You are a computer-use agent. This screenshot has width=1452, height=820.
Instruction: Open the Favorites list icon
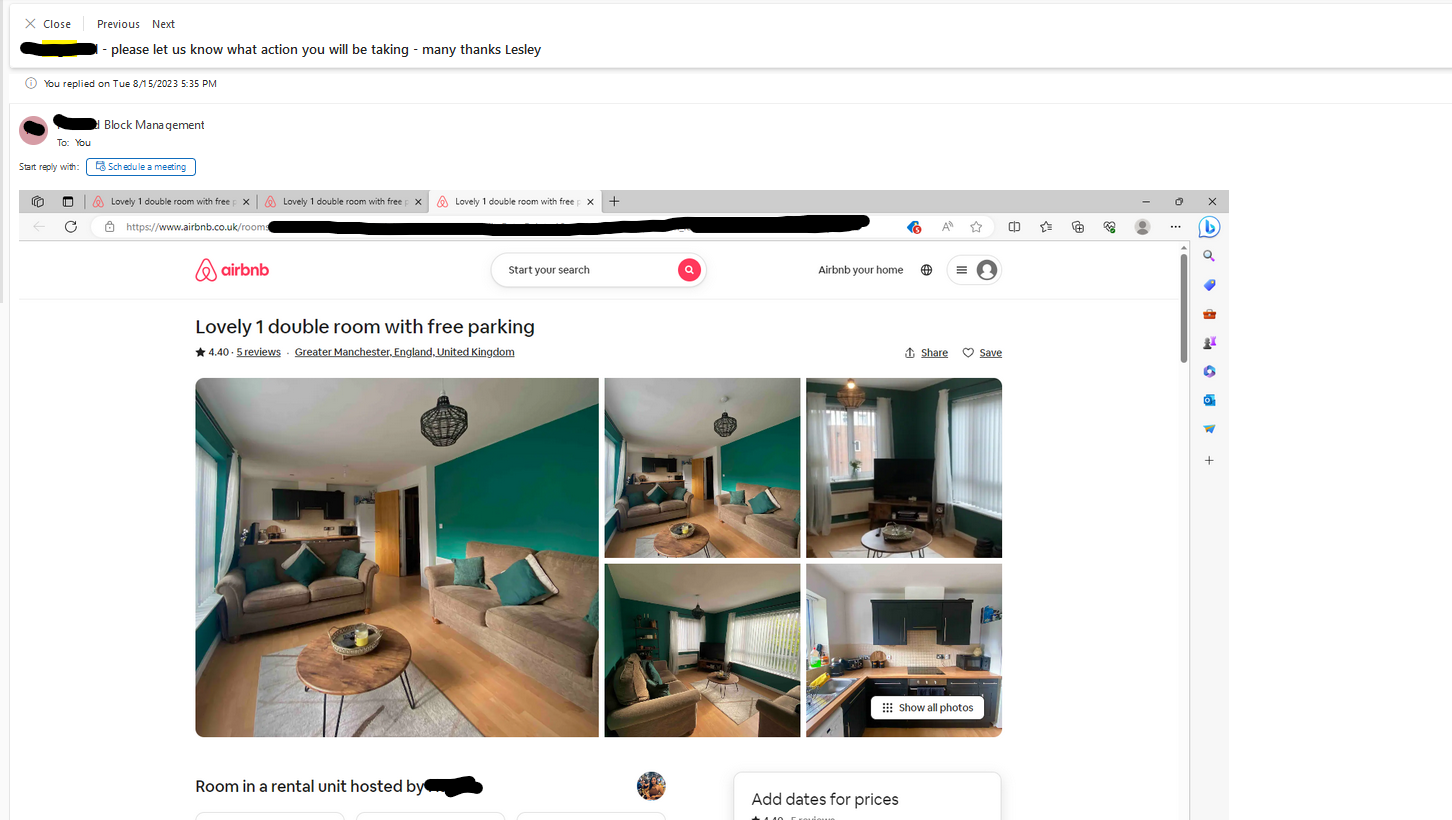pyautogui.click(x=1046, y=227)
